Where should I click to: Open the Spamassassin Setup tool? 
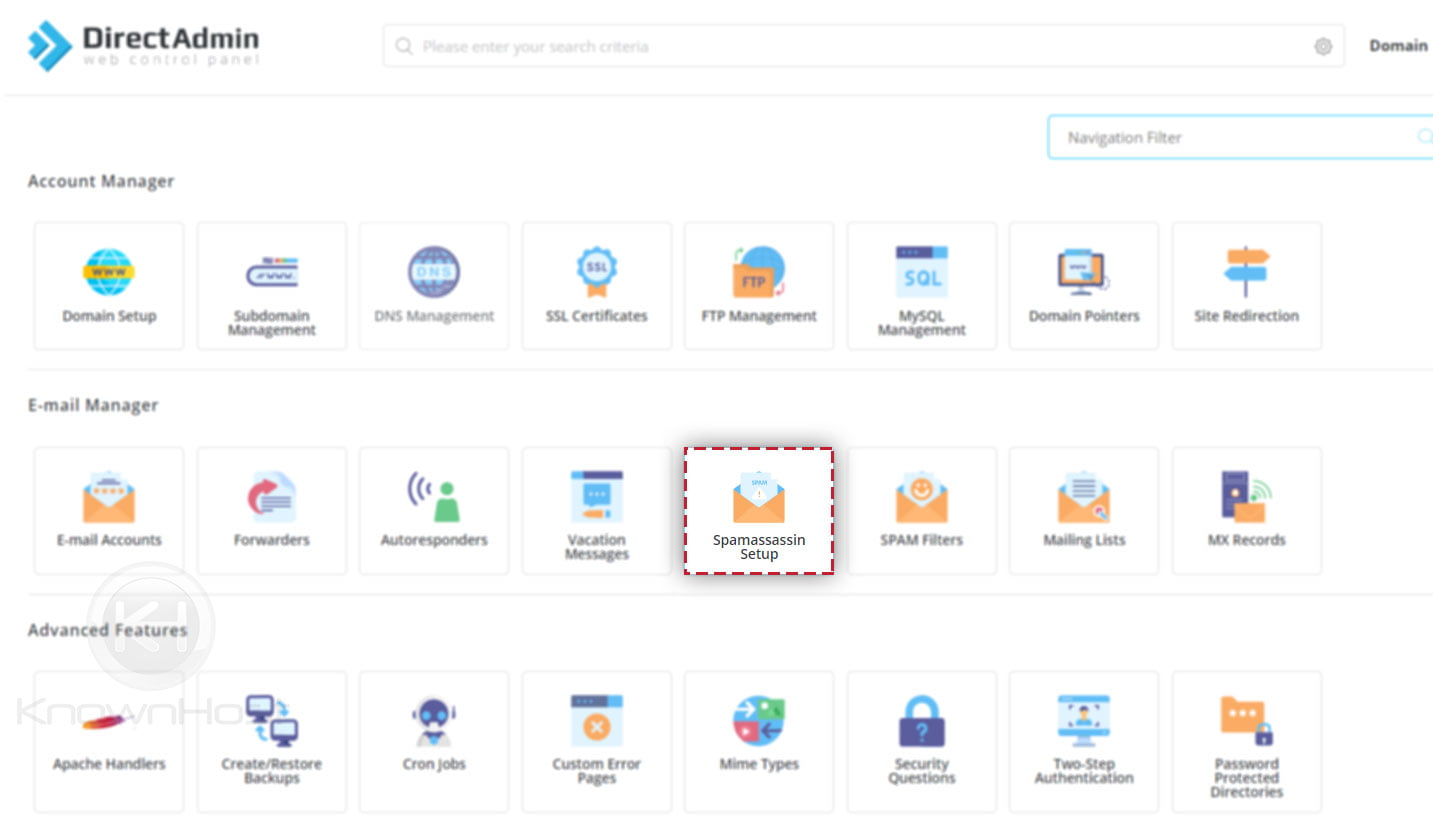click(x=758, y=510)
